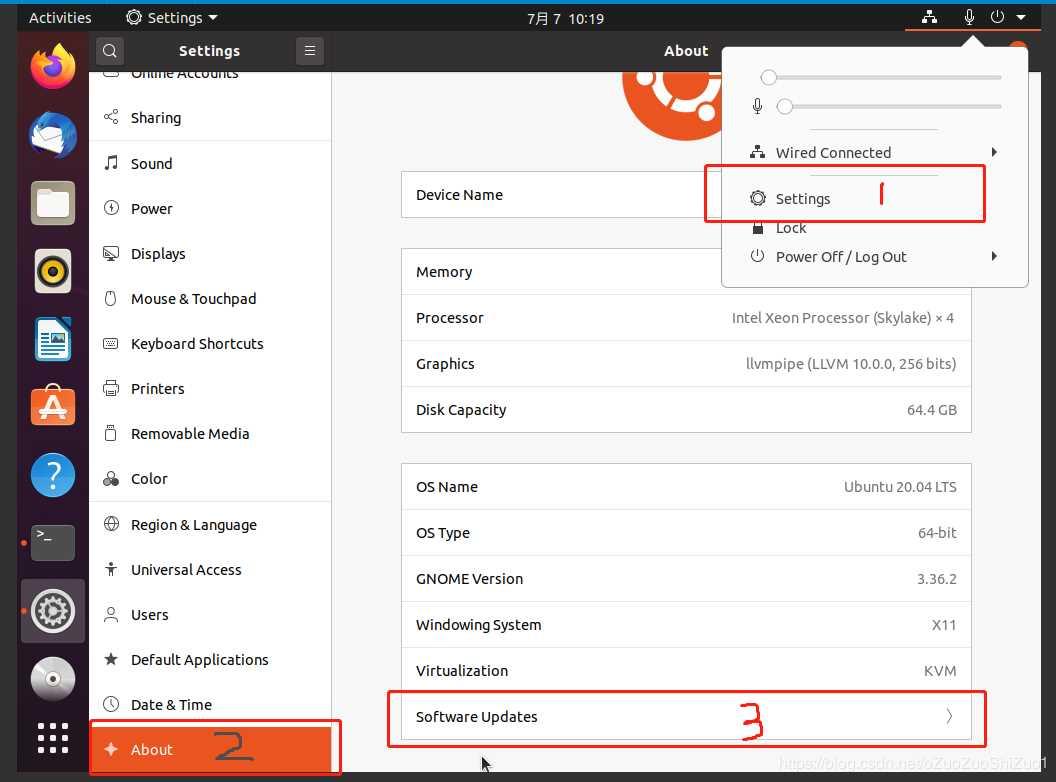The width and height of the screenshot is (1056, 782).
Task: Select Settings in the system menu
Action: 803,199
